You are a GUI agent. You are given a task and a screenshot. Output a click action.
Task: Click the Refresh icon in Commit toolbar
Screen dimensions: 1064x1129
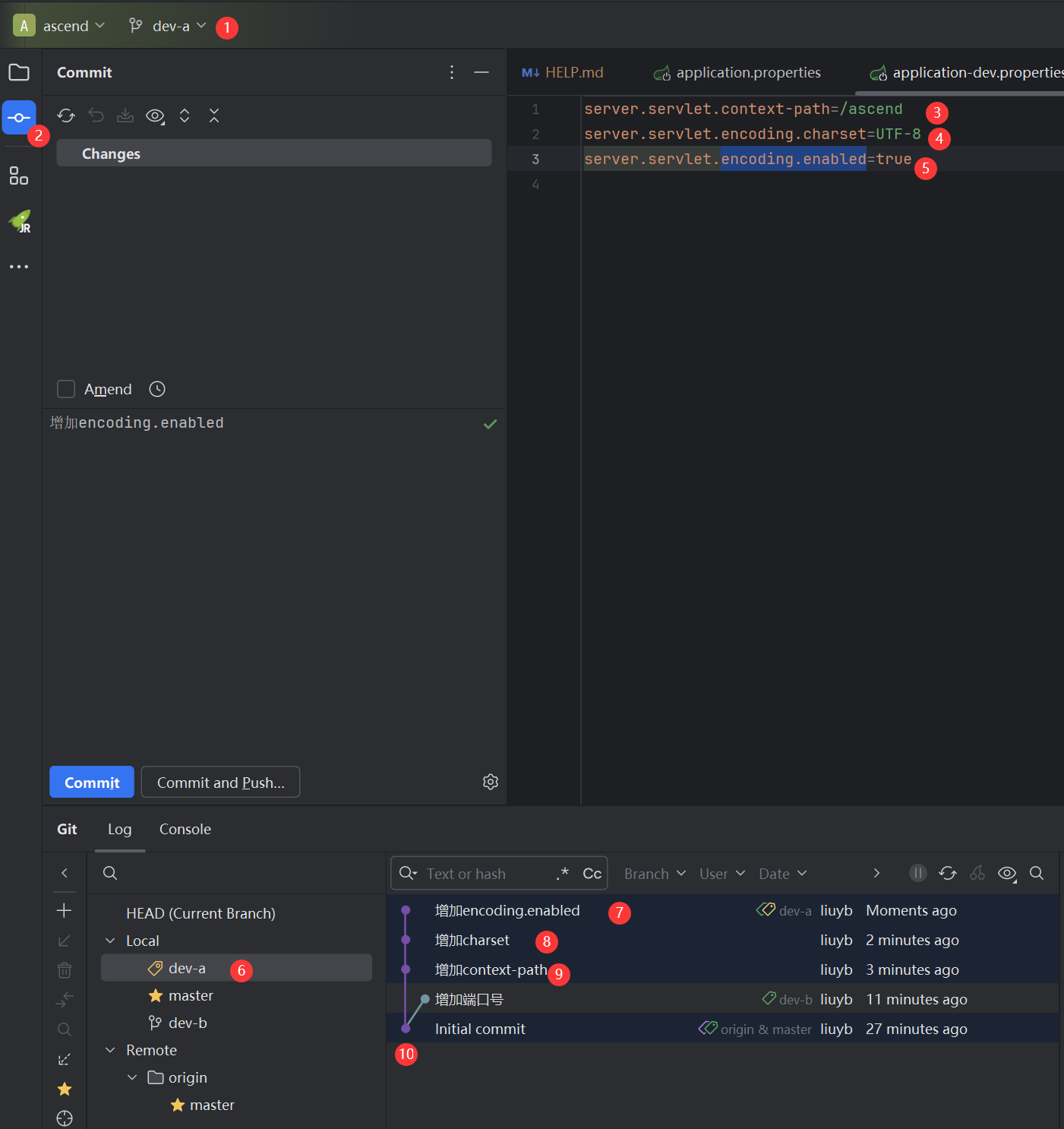[x=66, y=115]
